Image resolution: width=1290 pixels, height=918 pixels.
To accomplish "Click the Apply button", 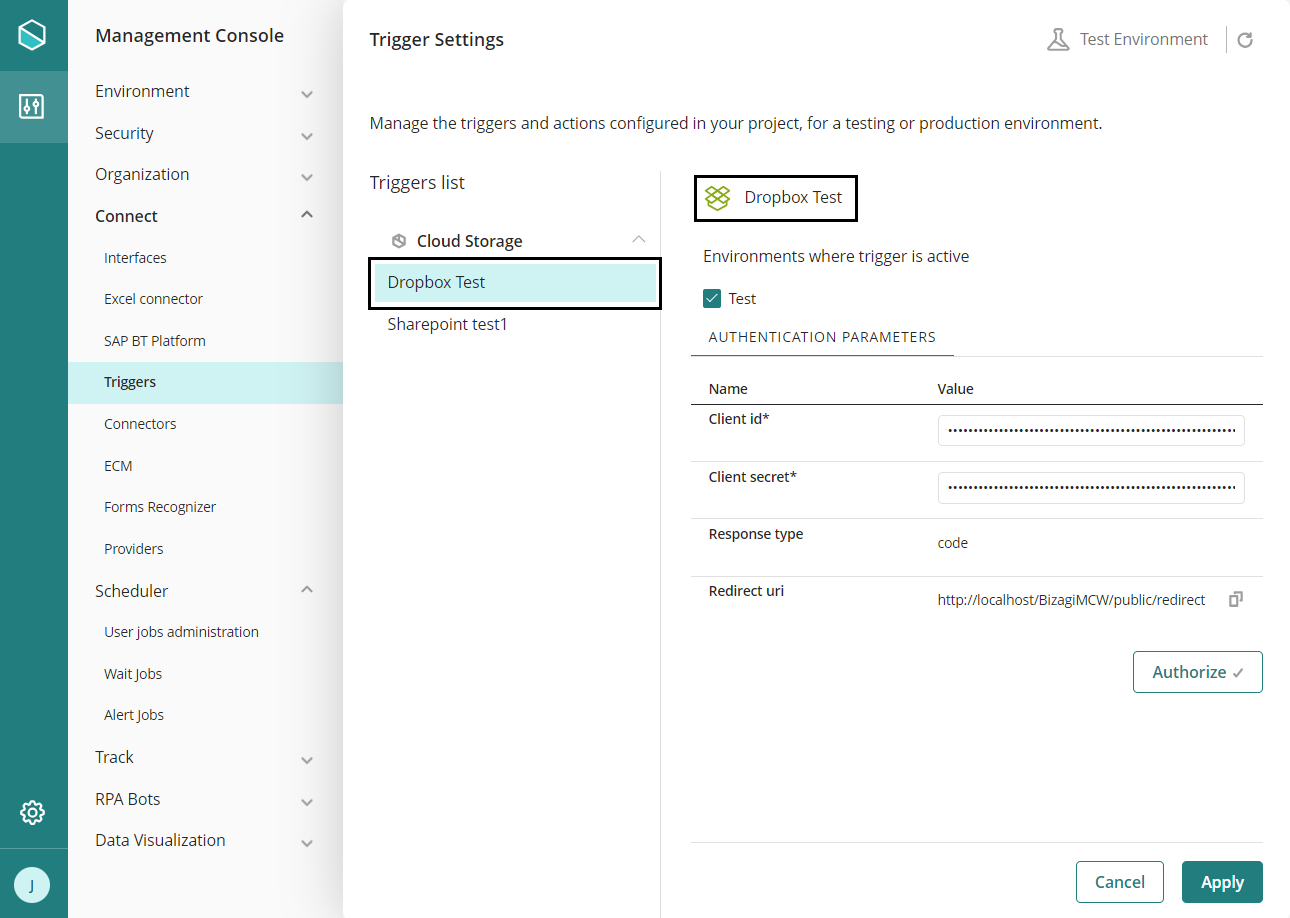I will point(1222,882).
